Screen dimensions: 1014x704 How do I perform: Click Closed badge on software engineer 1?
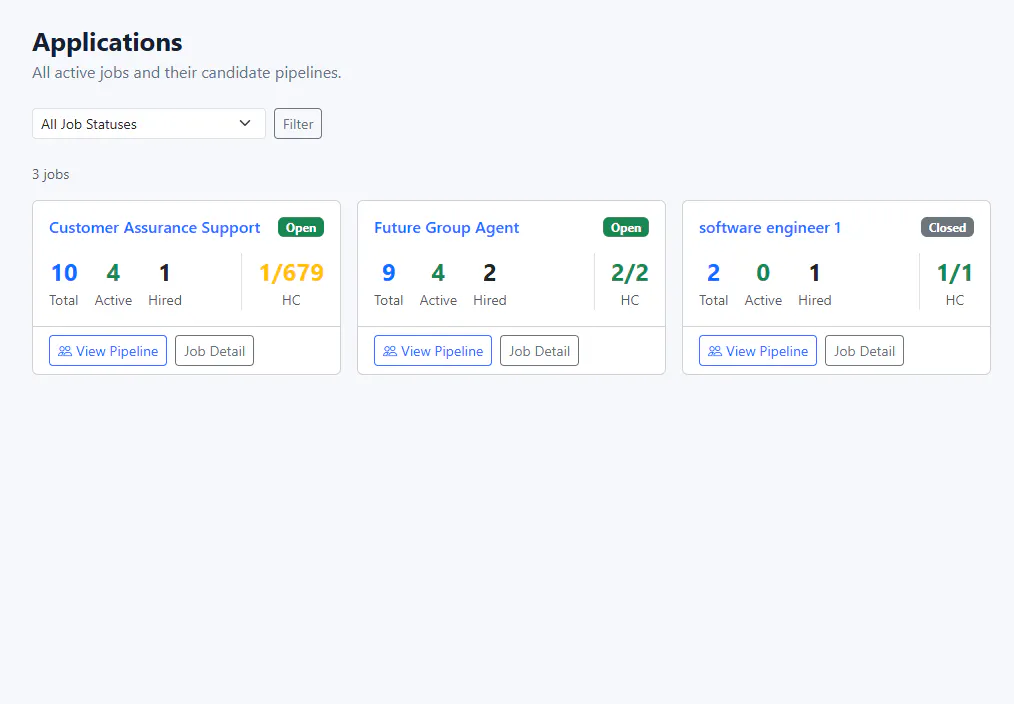947,228
